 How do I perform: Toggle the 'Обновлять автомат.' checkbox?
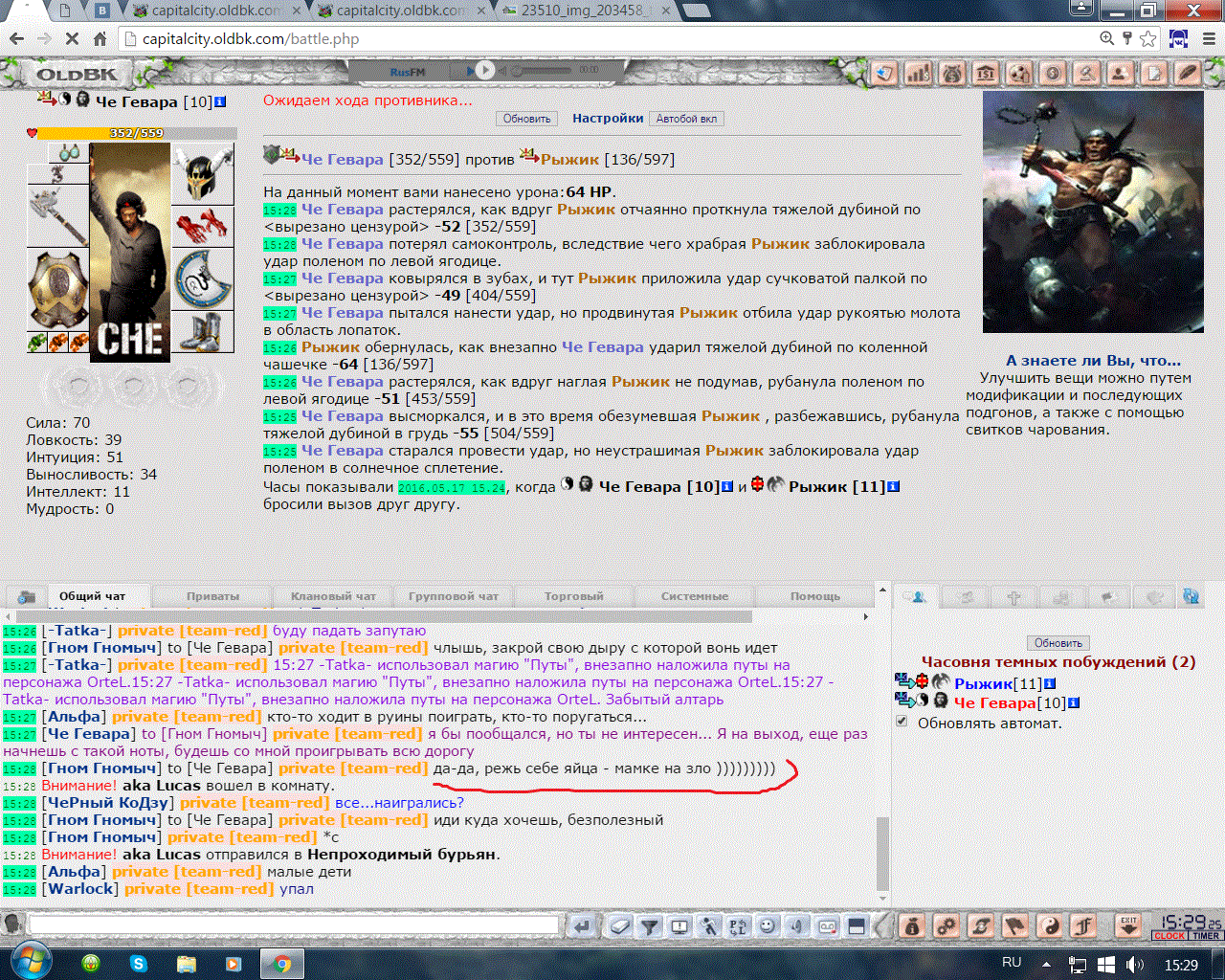click(902, 722)
